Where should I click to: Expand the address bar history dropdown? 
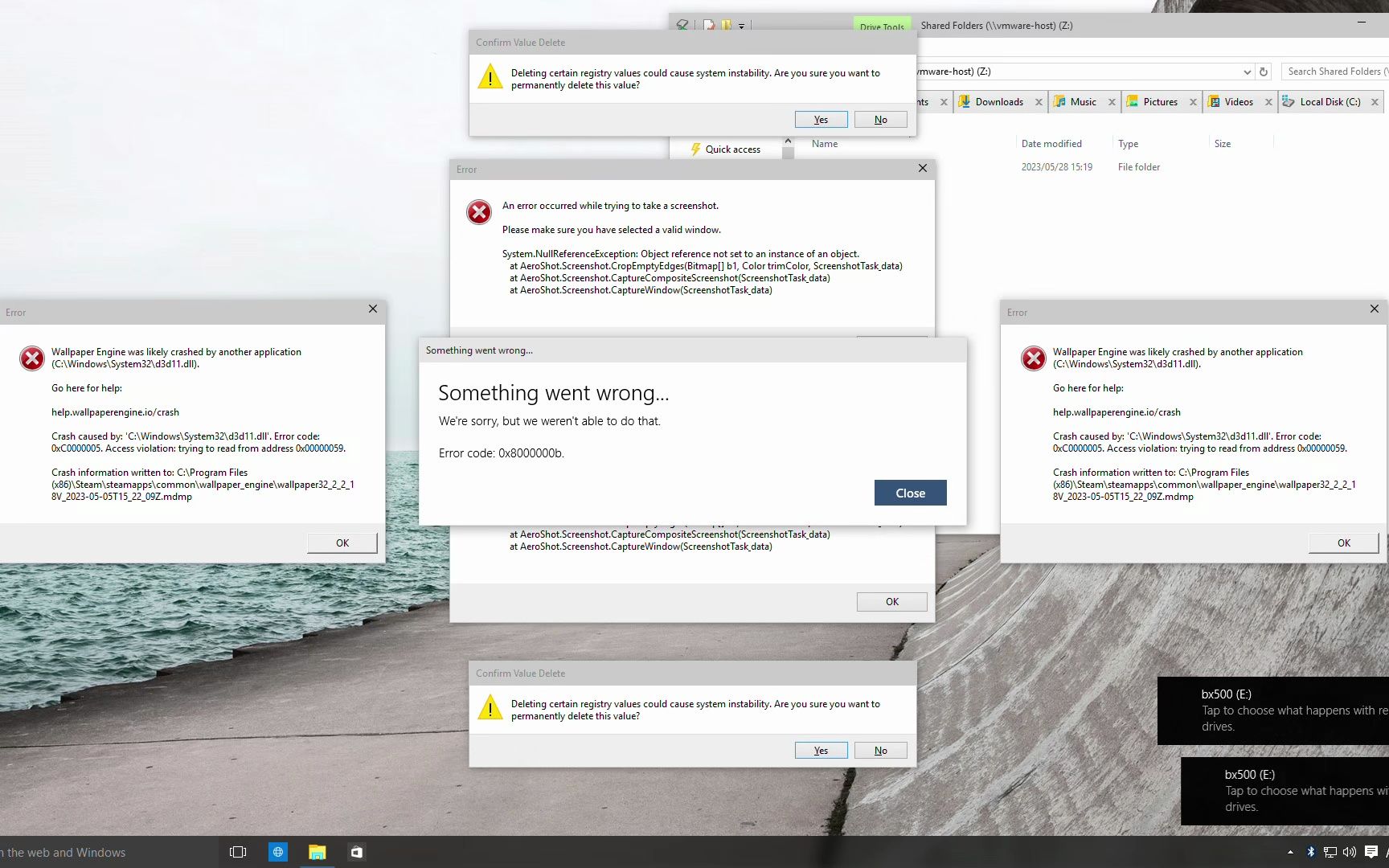1247,72
